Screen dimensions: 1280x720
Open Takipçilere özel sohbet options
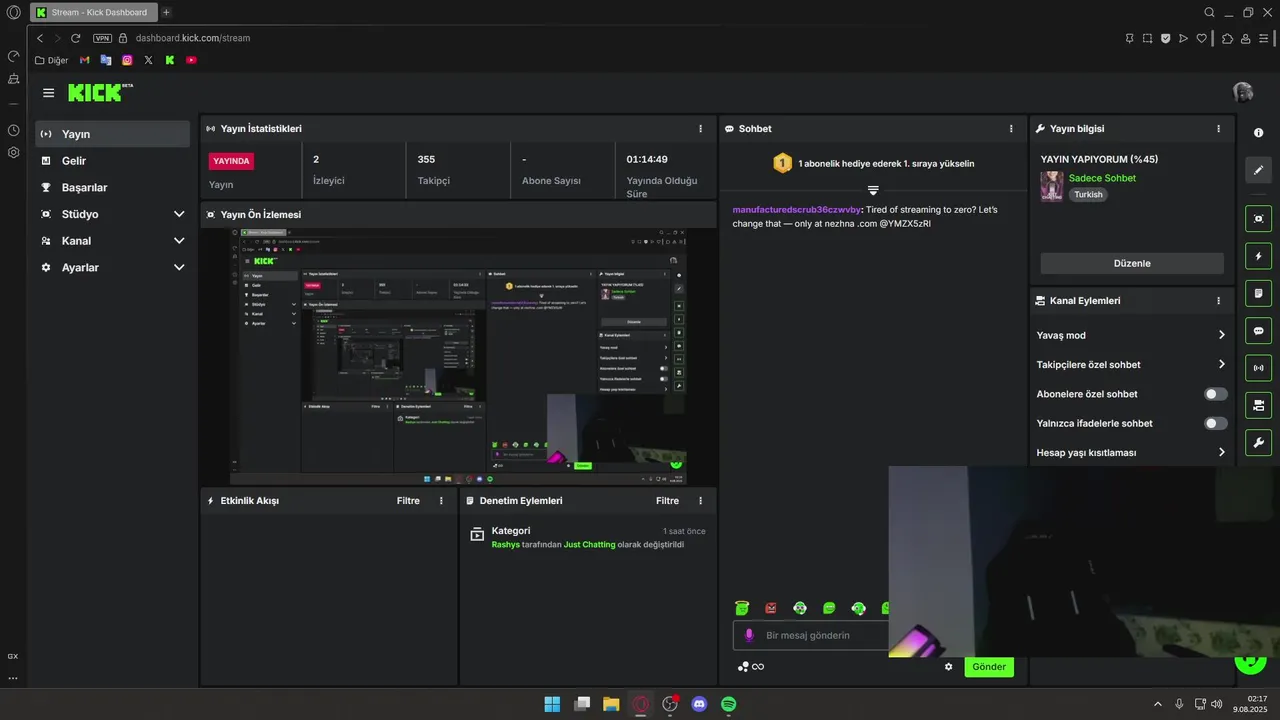point(1131,365)
